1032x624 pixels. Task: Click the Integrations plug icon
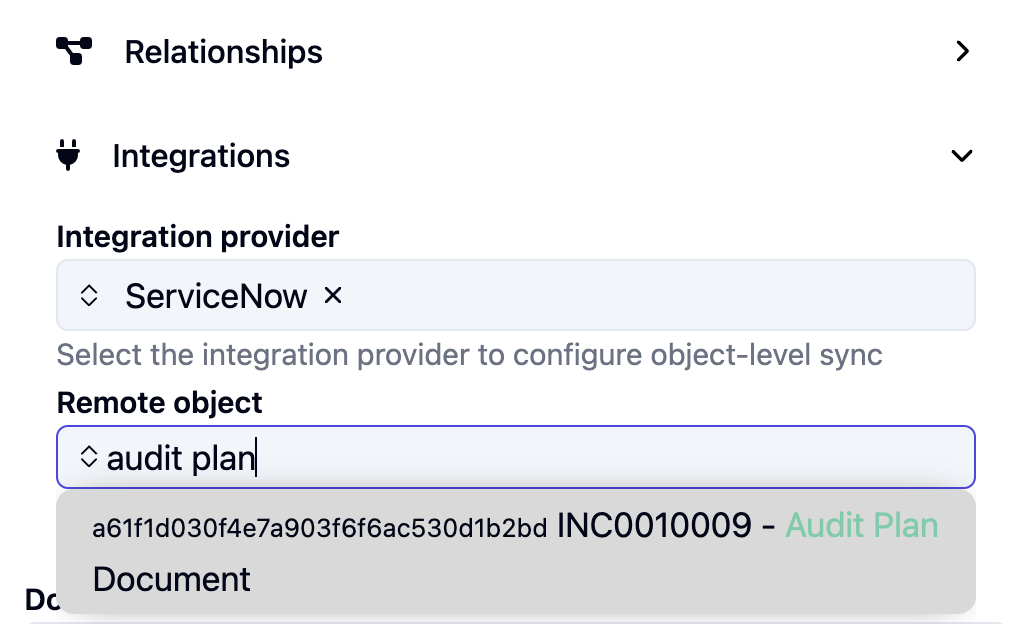tap(68, 155)
